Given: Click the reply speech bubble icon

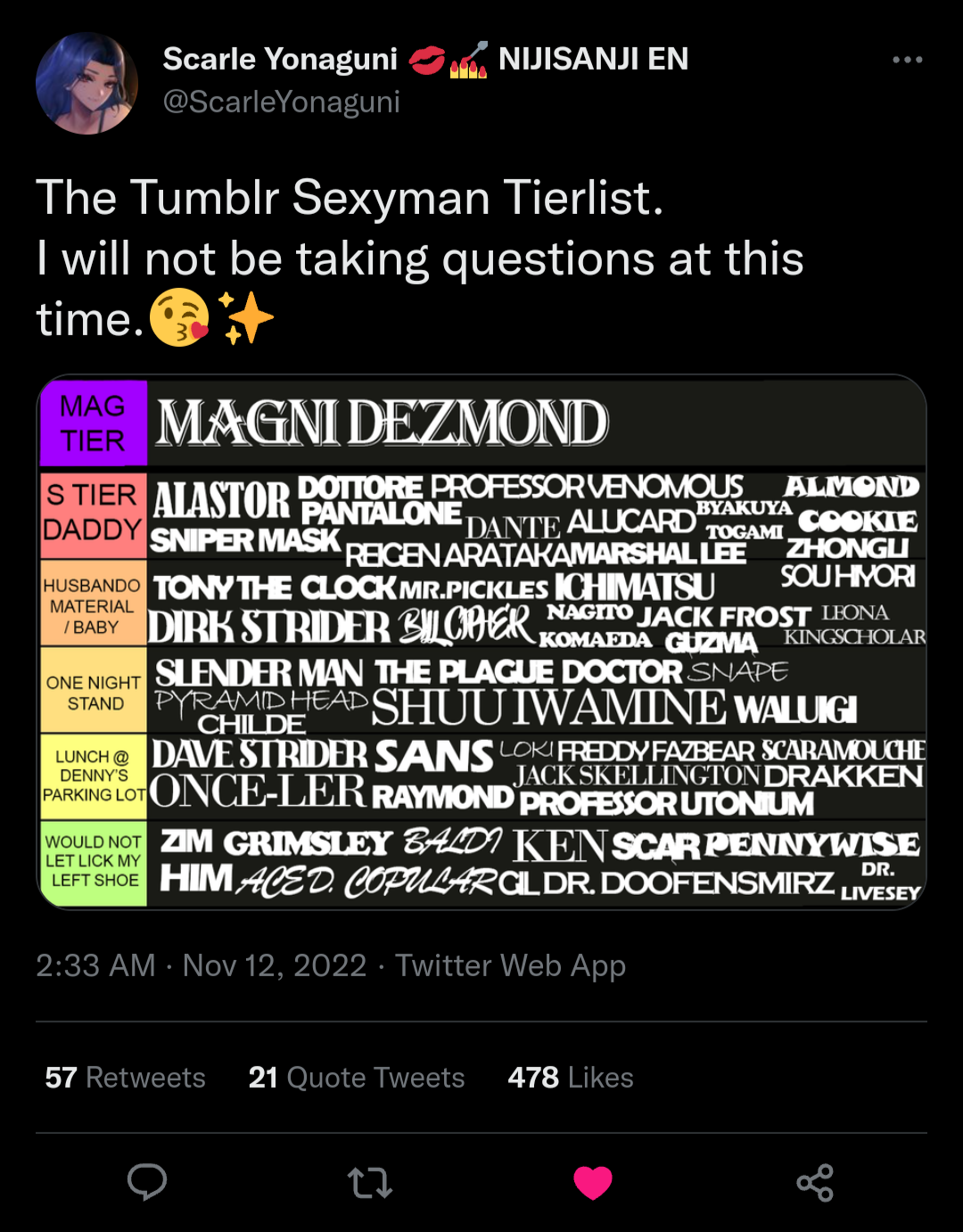Looking at the screenshot, I should click(x=147, y=1182).
